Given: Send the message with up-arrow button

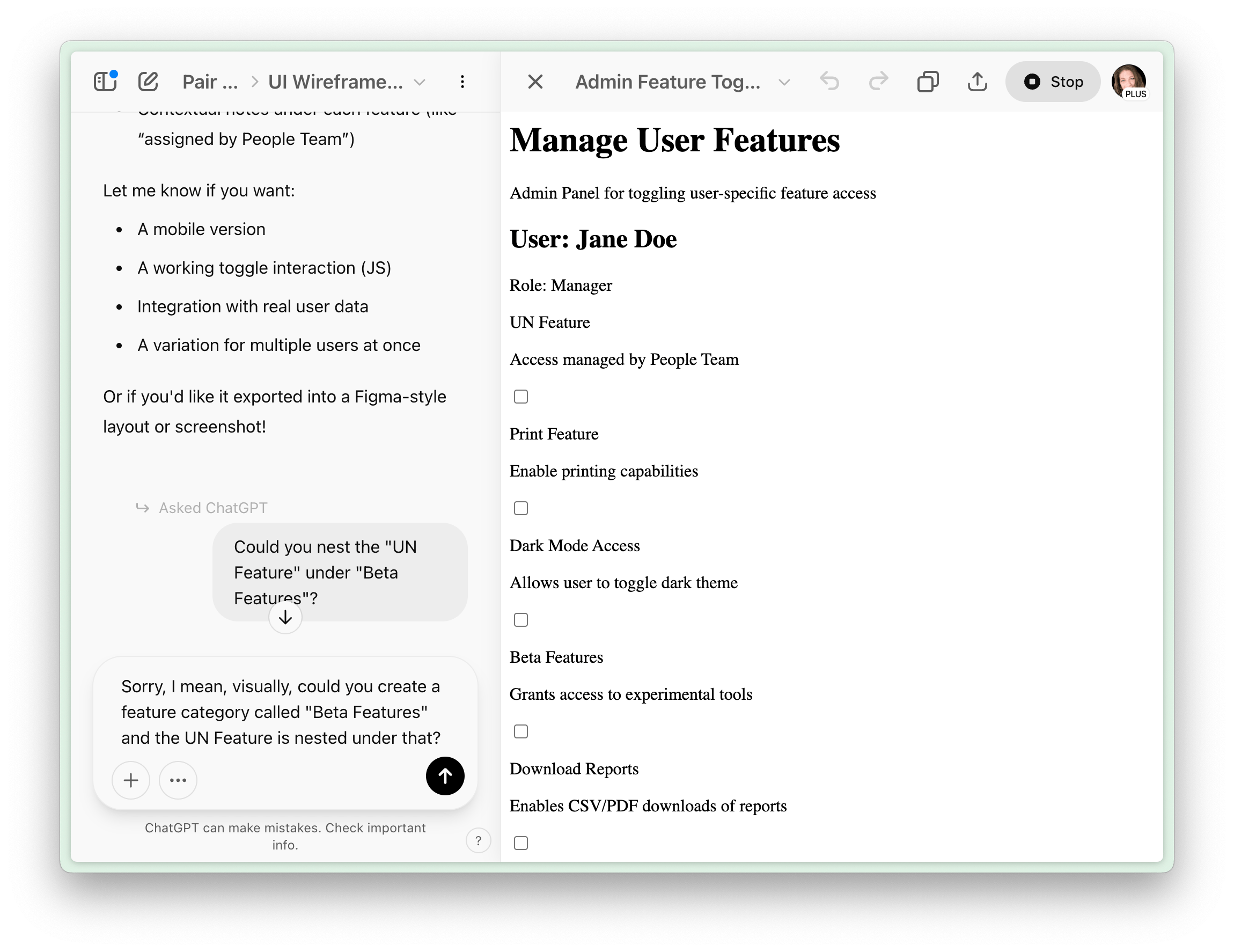Looking at the screenshot, I should [445, 777].
